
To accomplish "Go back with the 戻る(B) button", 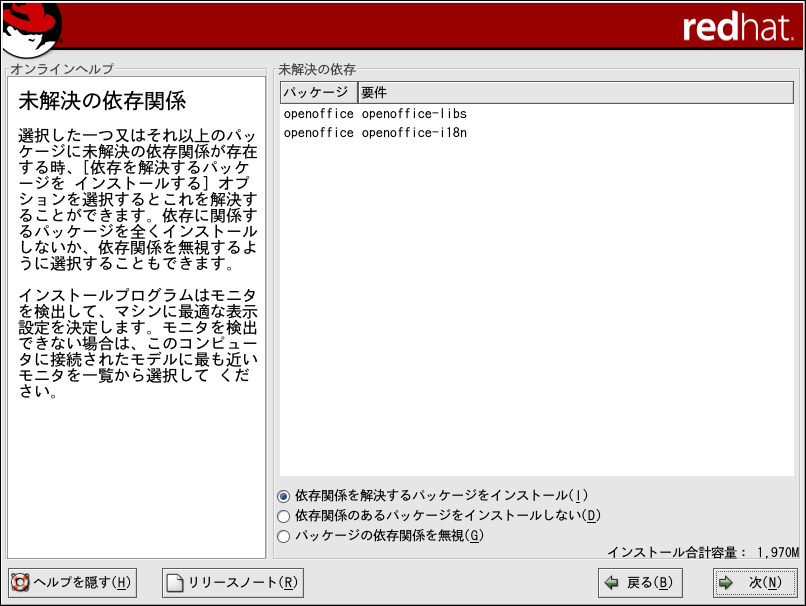I will pos(639,582).
